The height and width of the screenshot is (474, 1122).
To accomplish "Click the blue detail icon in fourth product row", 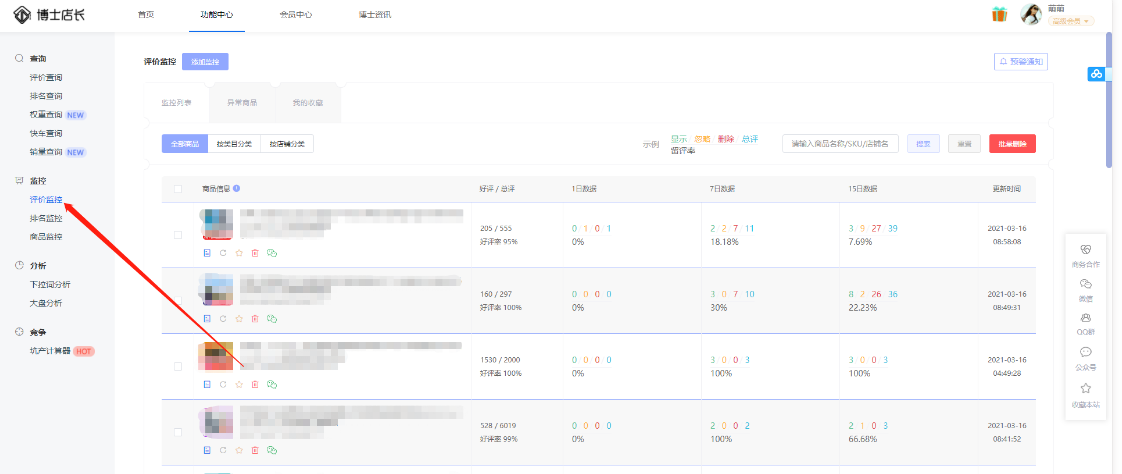I will tap(207, 450).
